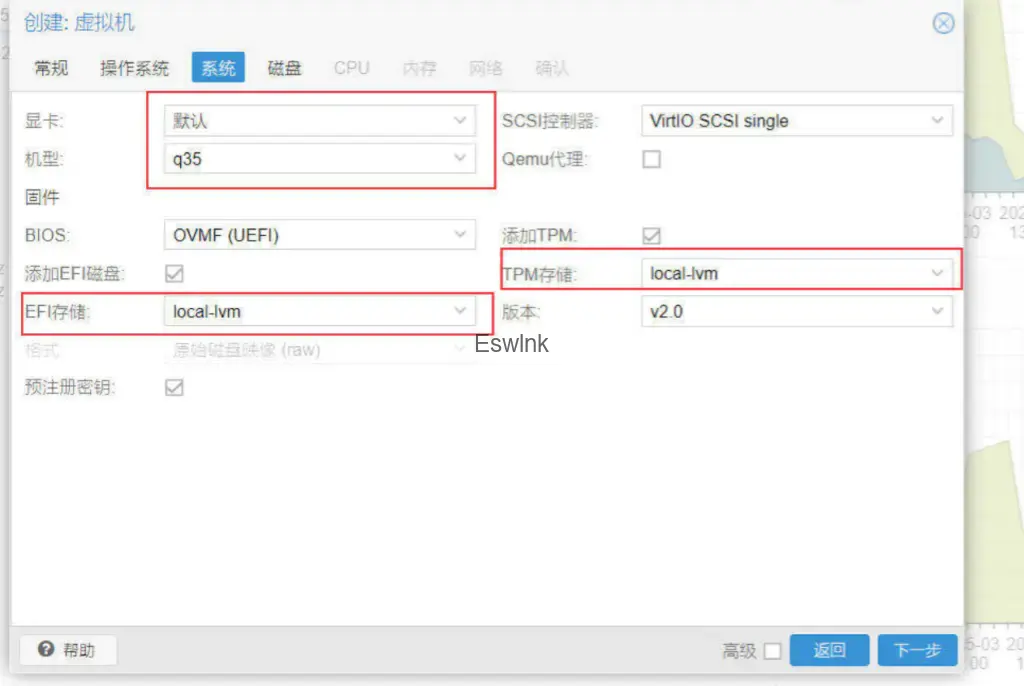Viewport: 1024px width, 686px height.
Task: Click the 返回 back button
Action: pyautogui.click(x=829, y=651)
